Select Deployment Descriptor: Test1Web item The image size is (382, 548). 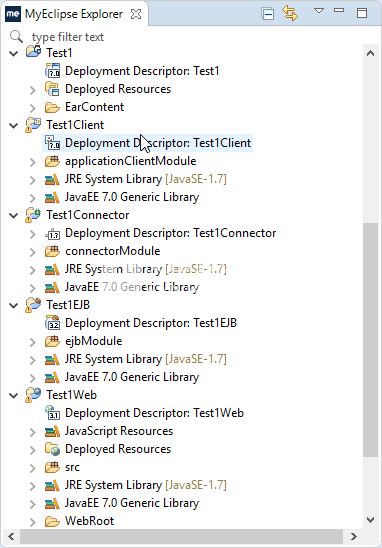tap(154, 413)
